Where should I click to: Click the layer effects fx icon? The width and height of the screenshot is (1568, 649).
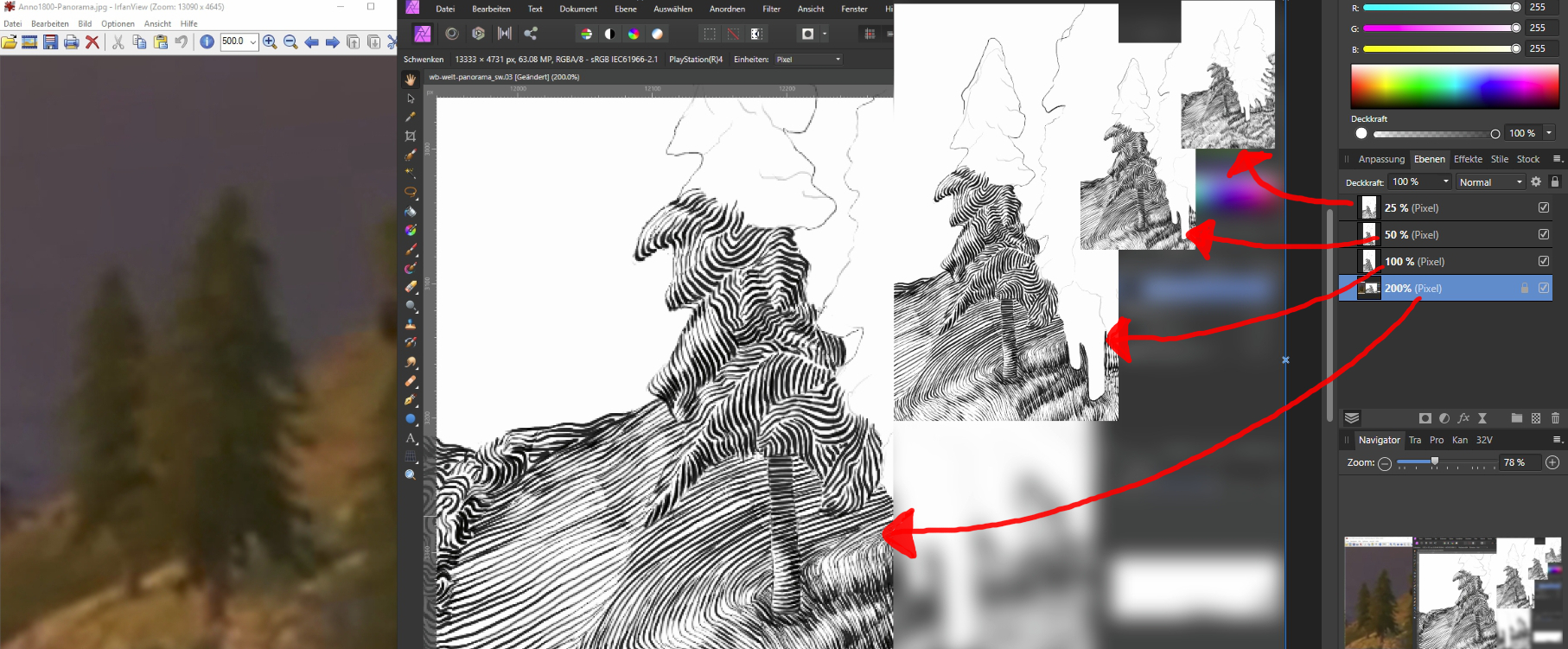1463,418
